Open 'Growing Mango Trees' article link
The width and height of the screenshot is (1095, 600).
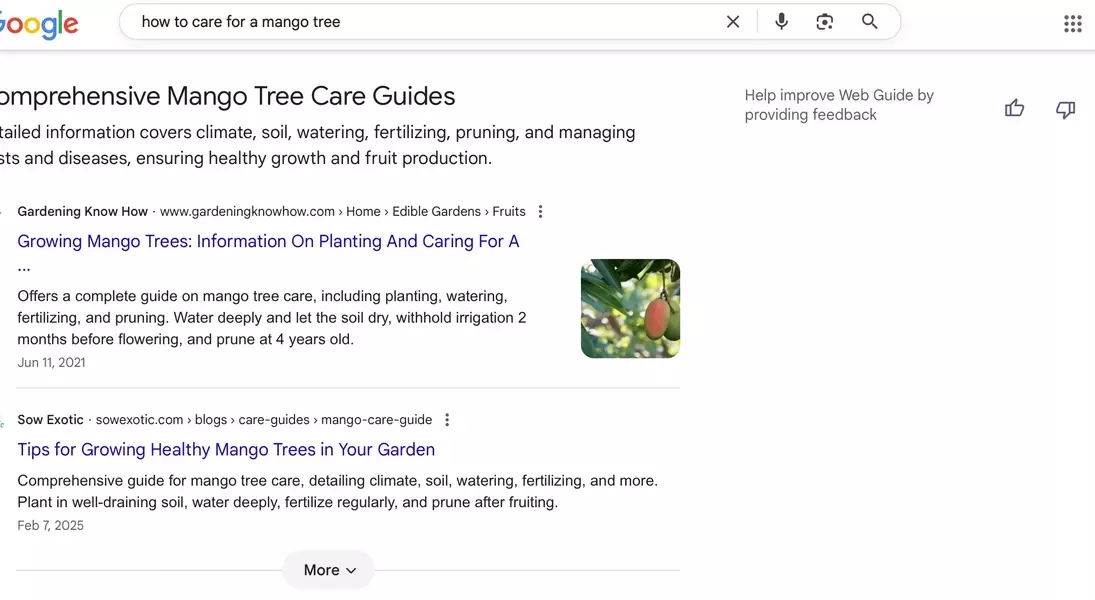tap(268, 241)
